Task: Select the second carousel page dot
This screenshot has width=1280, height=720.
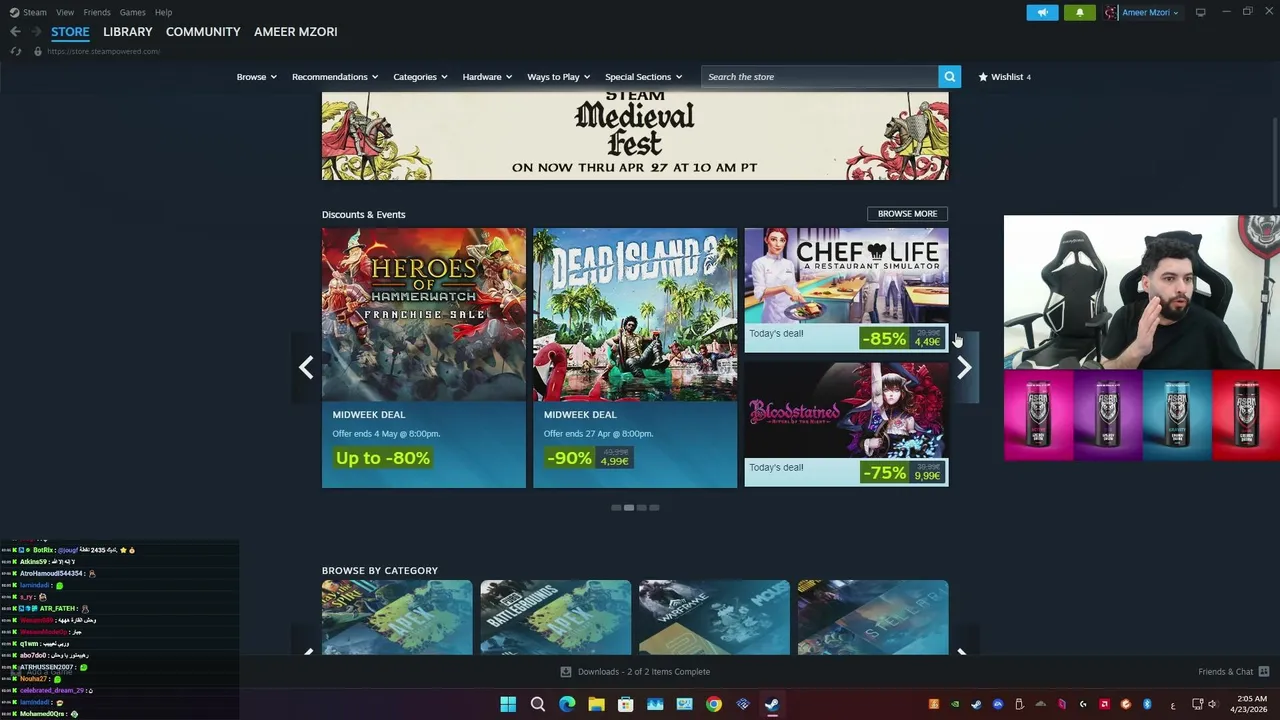Action: (x=629, y=508)
